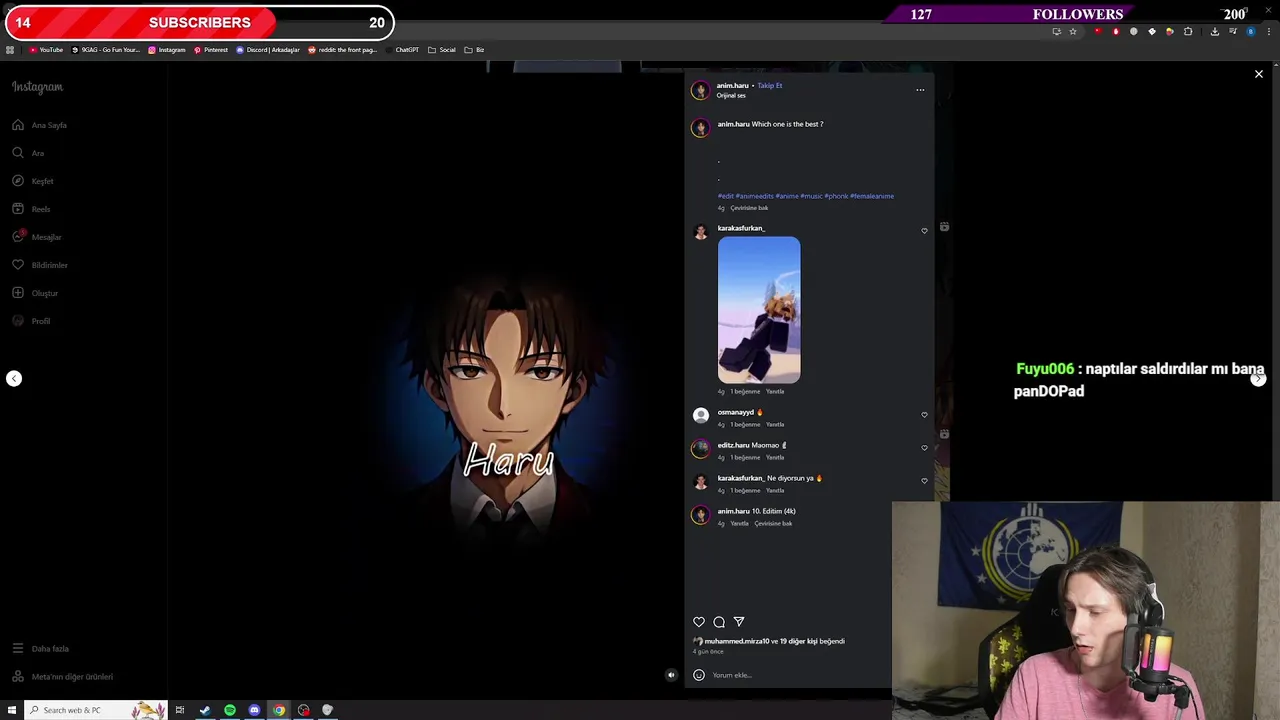Like the Ne diyorsun ya comment
Viewport: 1280px width, 720px height.
coord(924,481)
